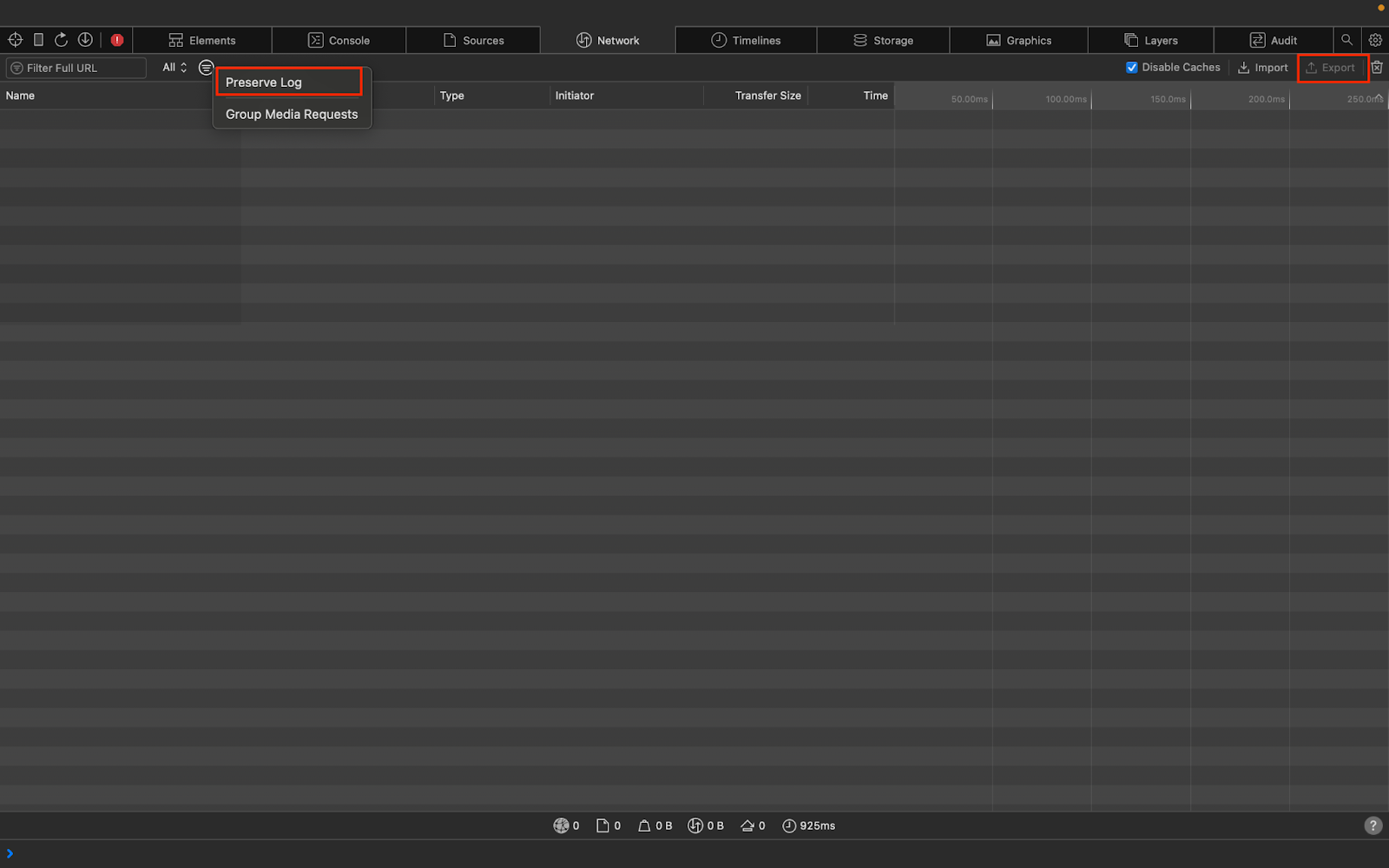Click the search magnifier icon near the gear
1389x868 pixels.
click(x=1346, y=39)
